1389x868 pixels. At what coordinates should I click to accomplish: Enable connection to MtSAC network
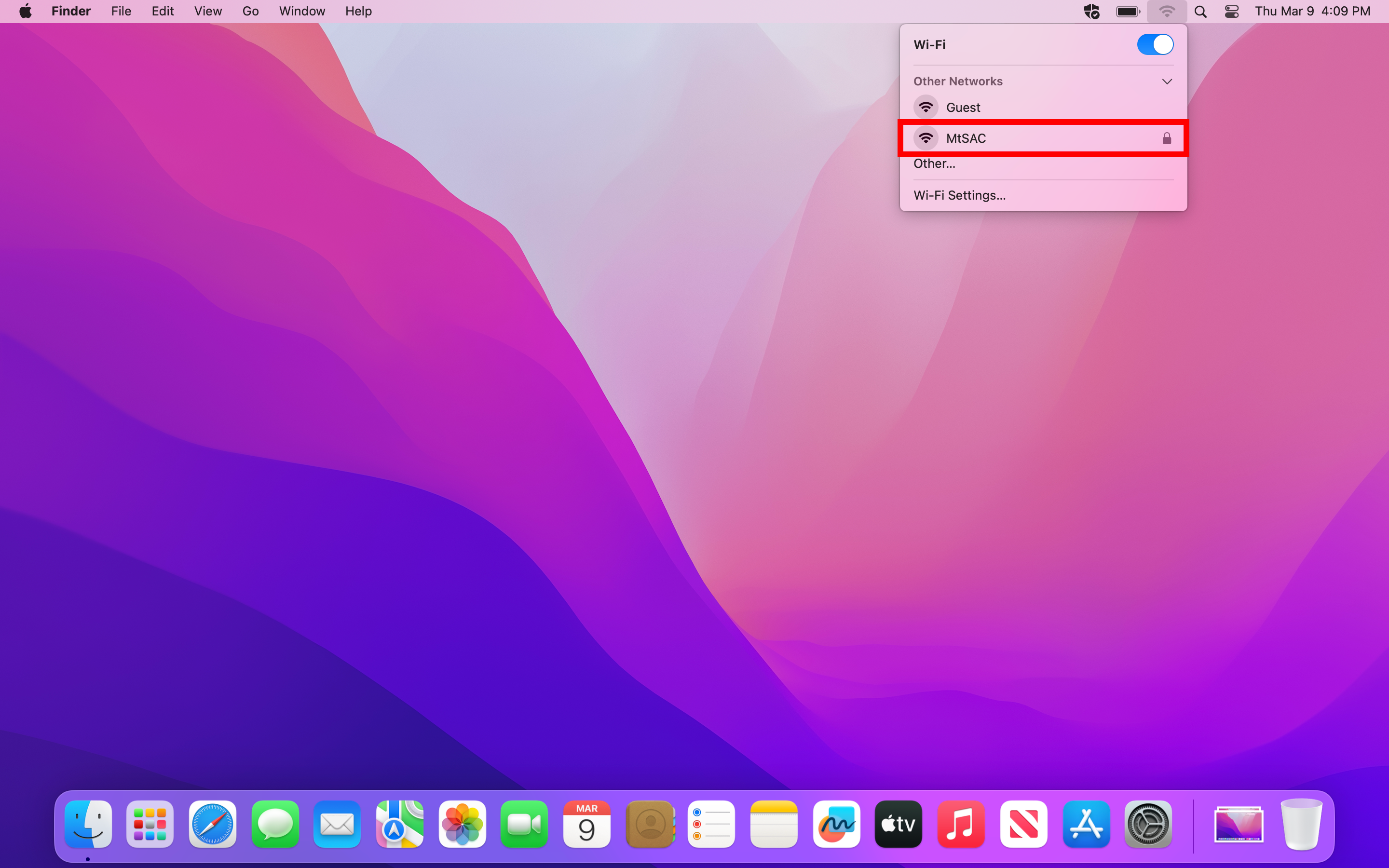(x=1043, y=138)
